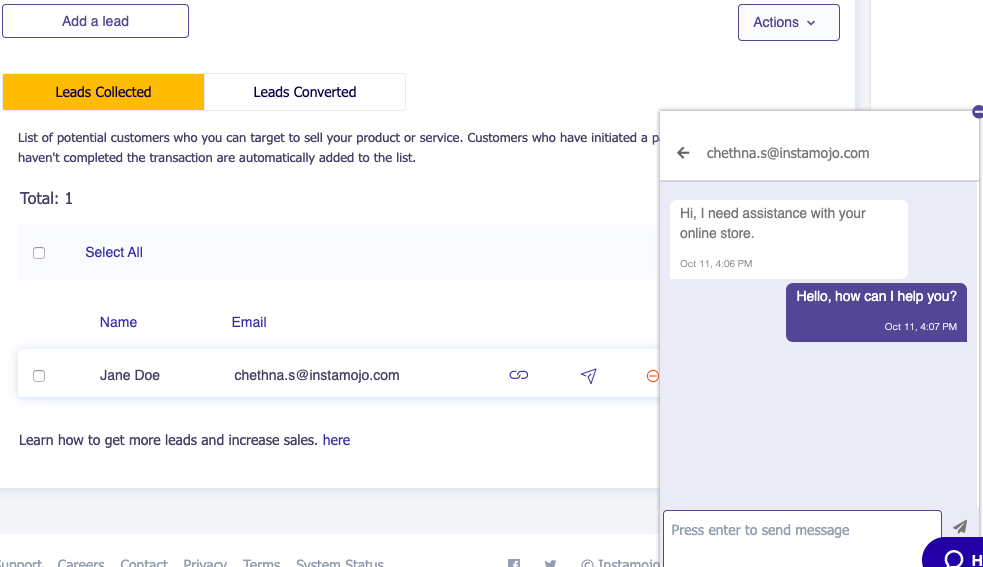The image size is (983, 567).
Task: Open the System Status footer link
Action: [340, 563]
